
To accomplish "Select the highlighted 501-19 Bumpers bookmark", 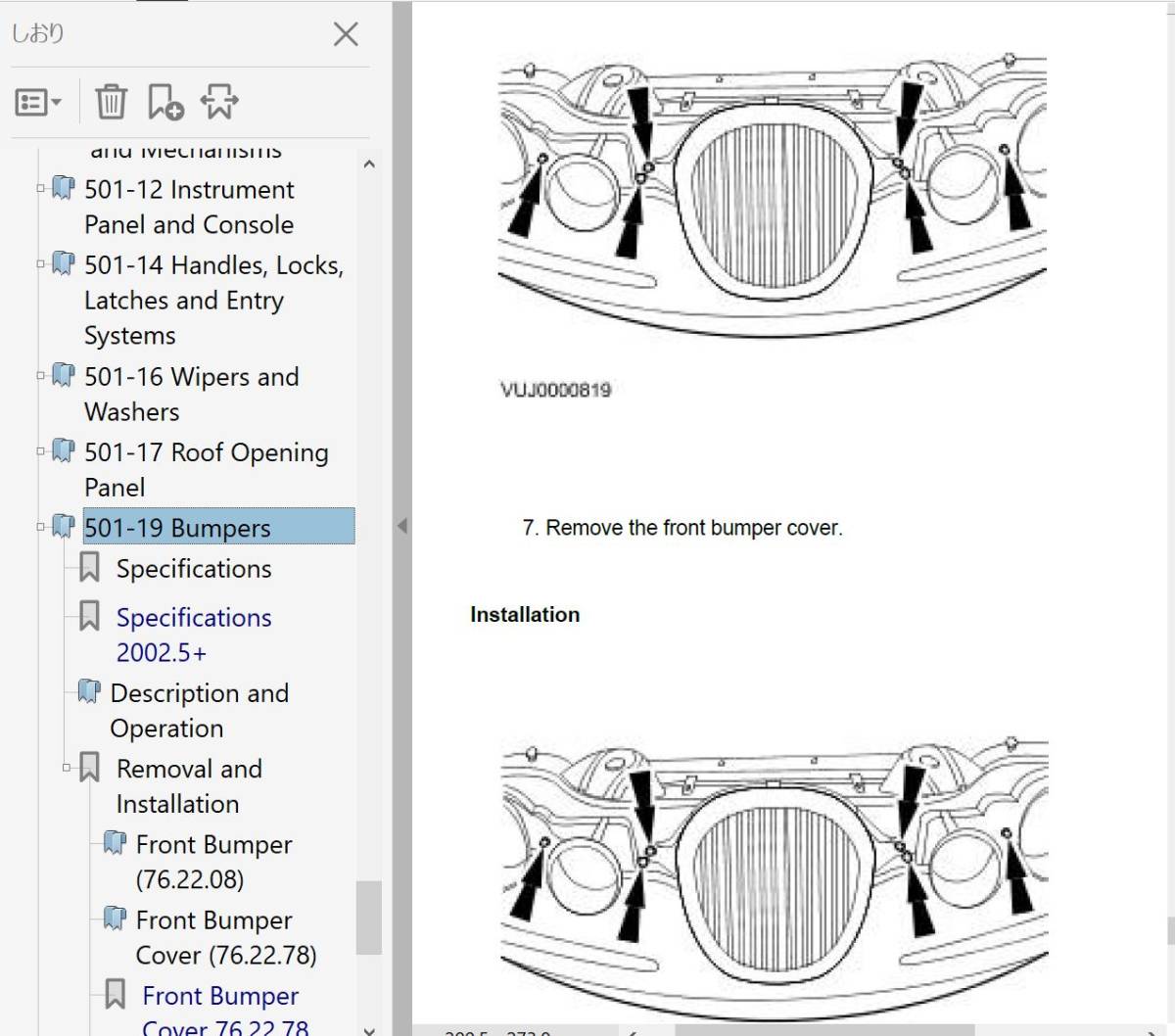I will coord(218,527).
